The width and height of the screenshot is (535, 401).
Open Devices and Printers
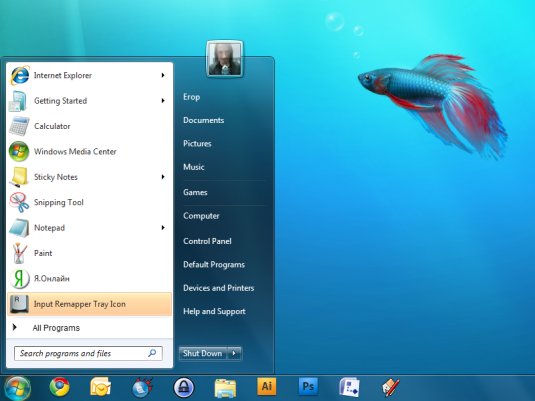(219, 288)
